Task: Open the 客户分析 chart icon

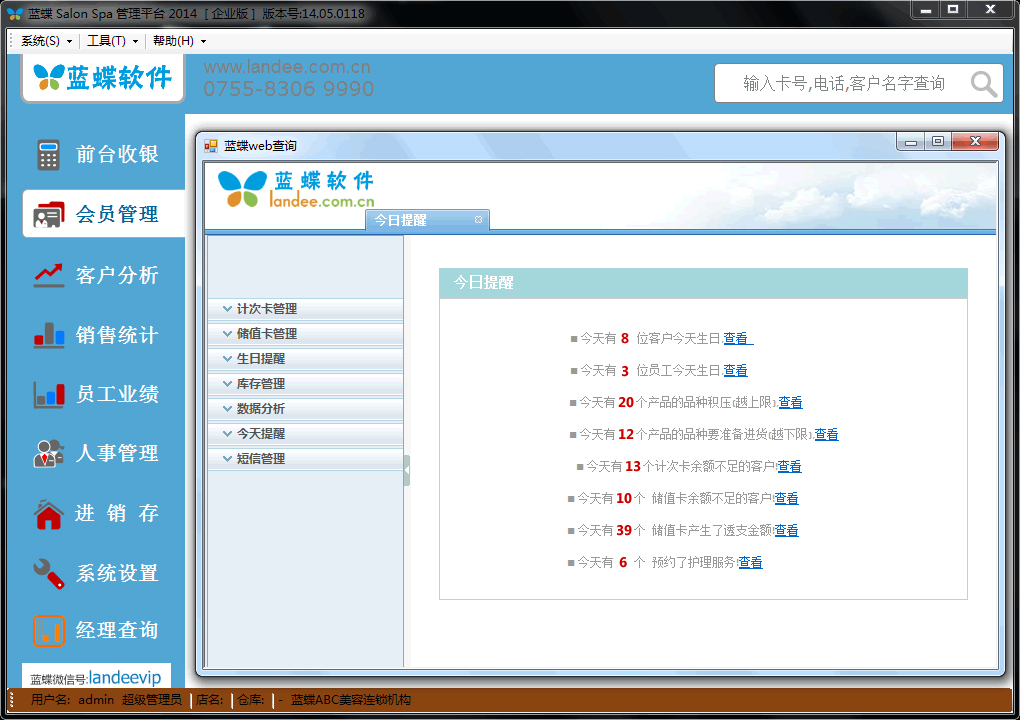Action: click(49, 275)
